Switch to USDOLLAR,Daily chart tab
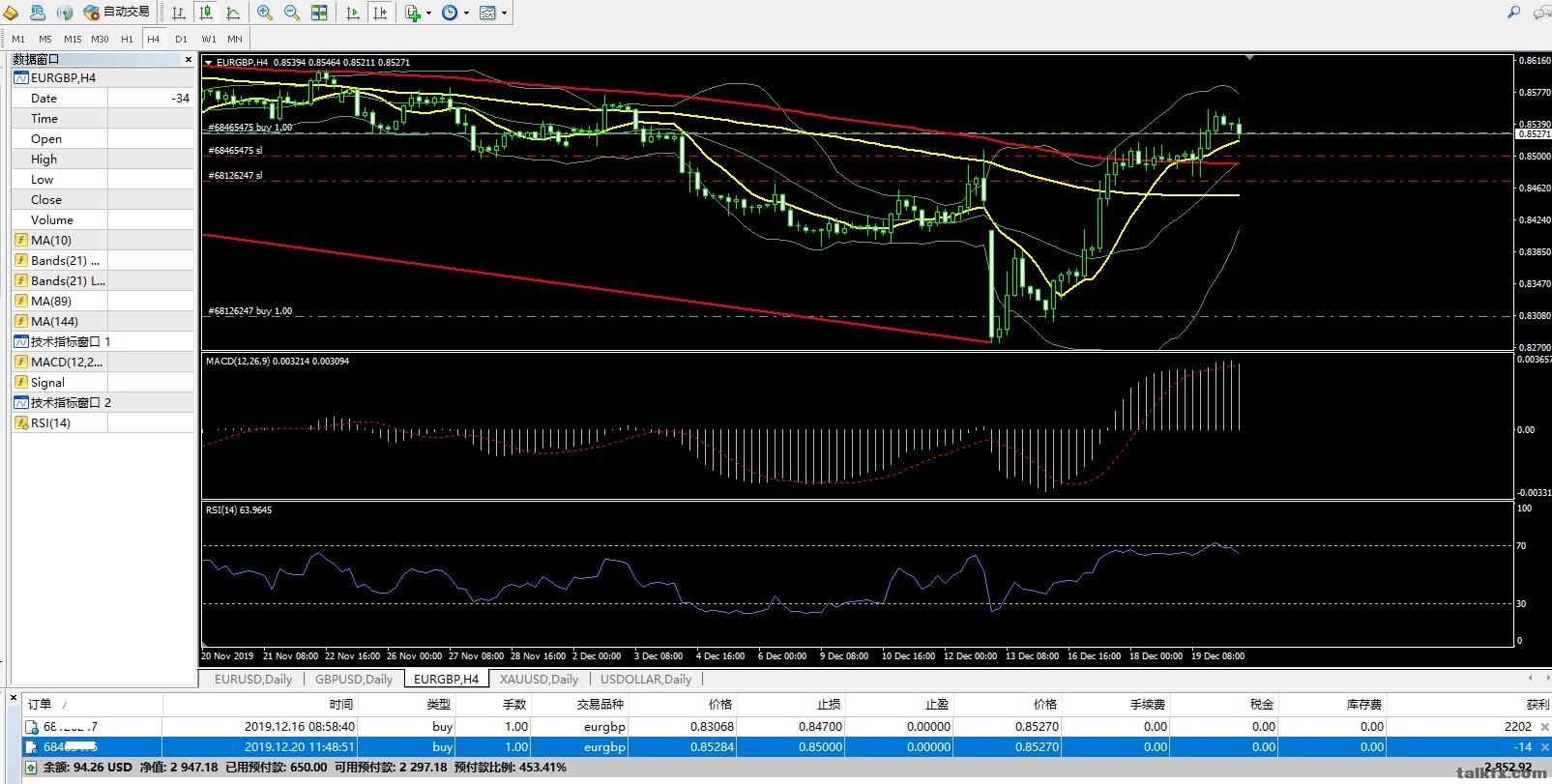 (646, 679)
